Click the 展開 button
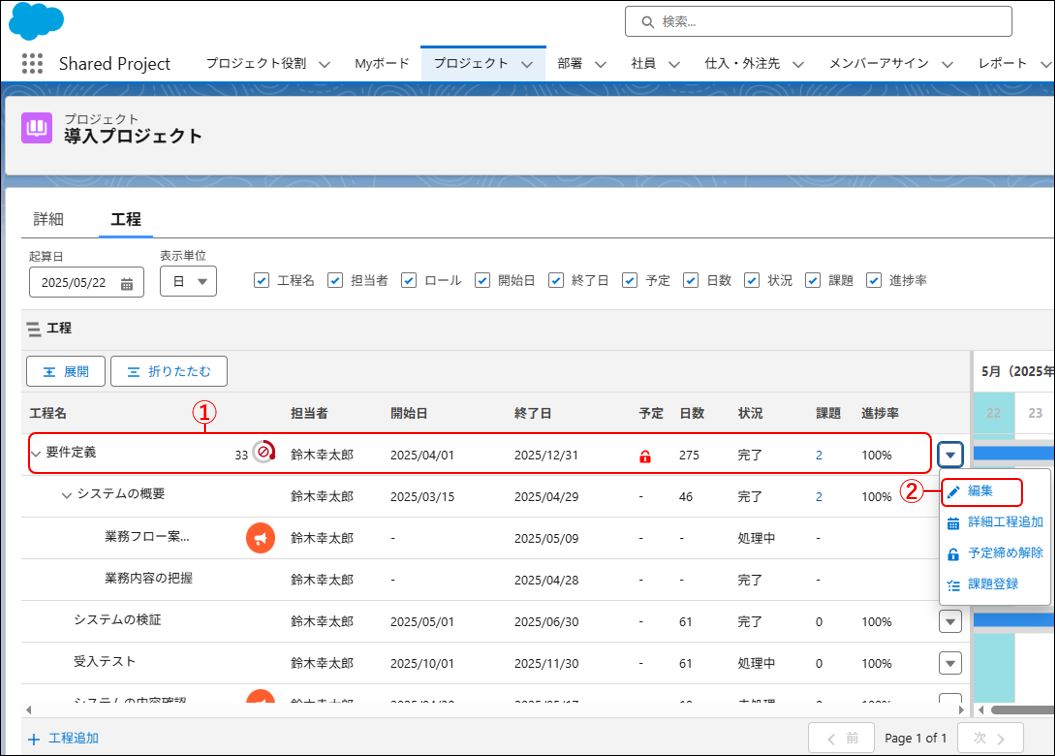 click(x=65, y=371)
